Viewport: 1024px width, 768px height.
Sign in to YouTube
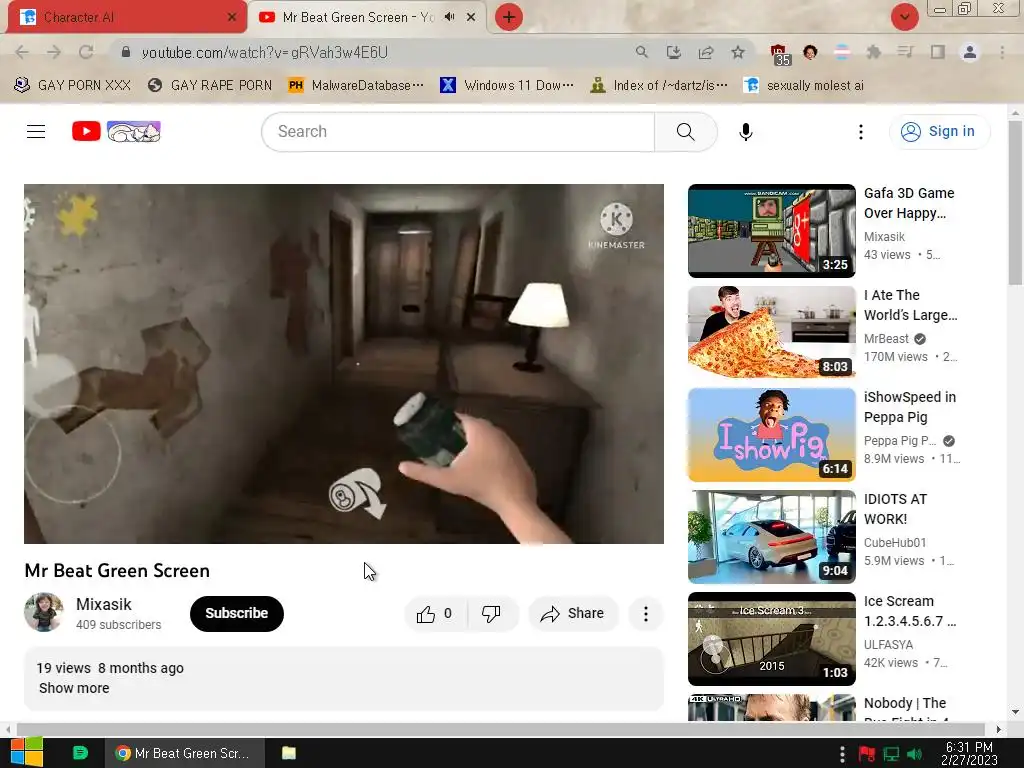(x=939, y=131)
